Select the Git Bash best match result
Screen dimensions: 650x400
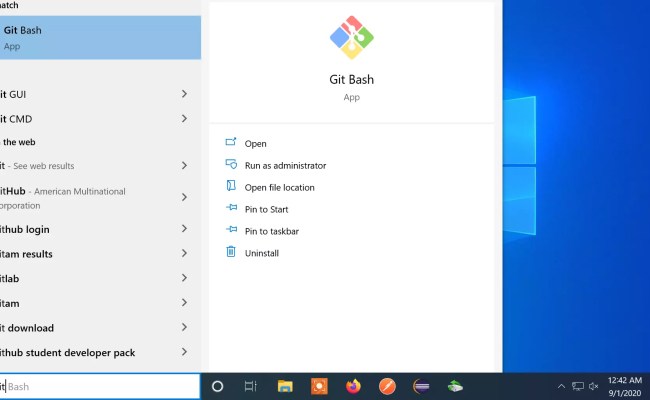click(100, 38)
